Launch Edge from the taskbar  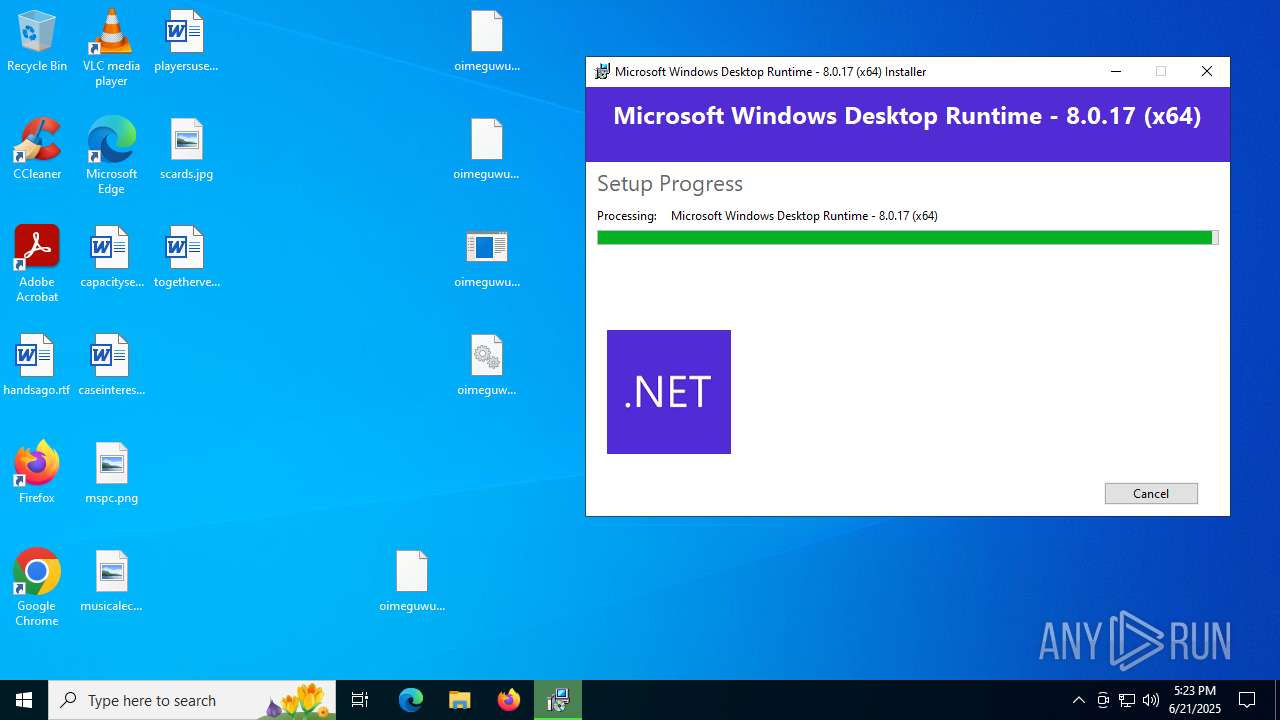(411, 700)
